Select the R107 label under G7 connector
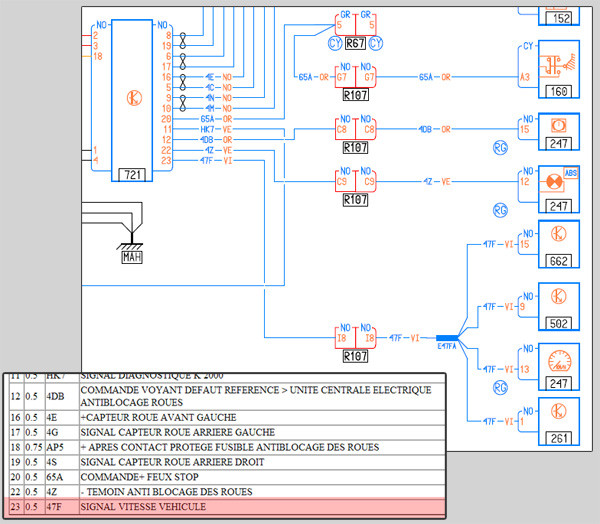The image size is (600, 524). [355, 95]
